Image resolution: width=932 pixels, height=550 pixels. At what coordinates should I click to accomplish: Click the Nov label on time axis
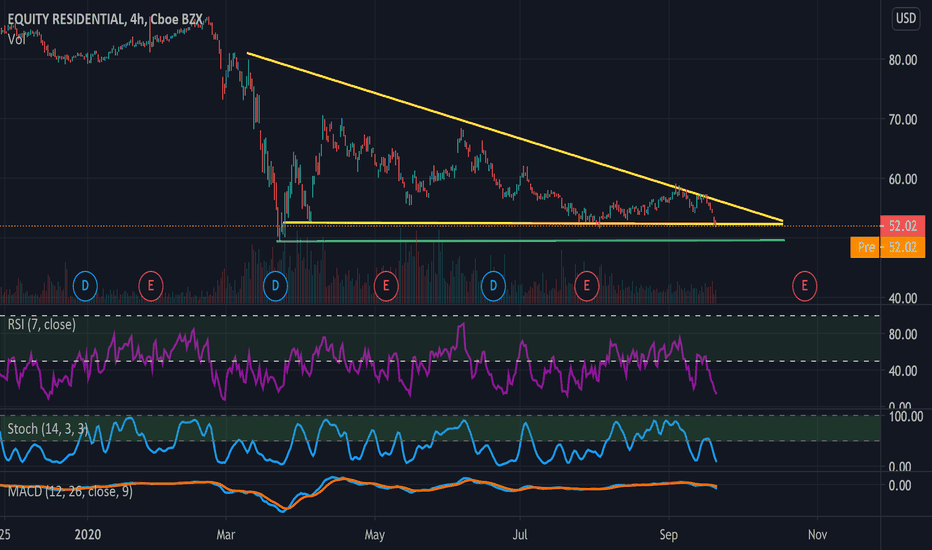tap(817, 535)
